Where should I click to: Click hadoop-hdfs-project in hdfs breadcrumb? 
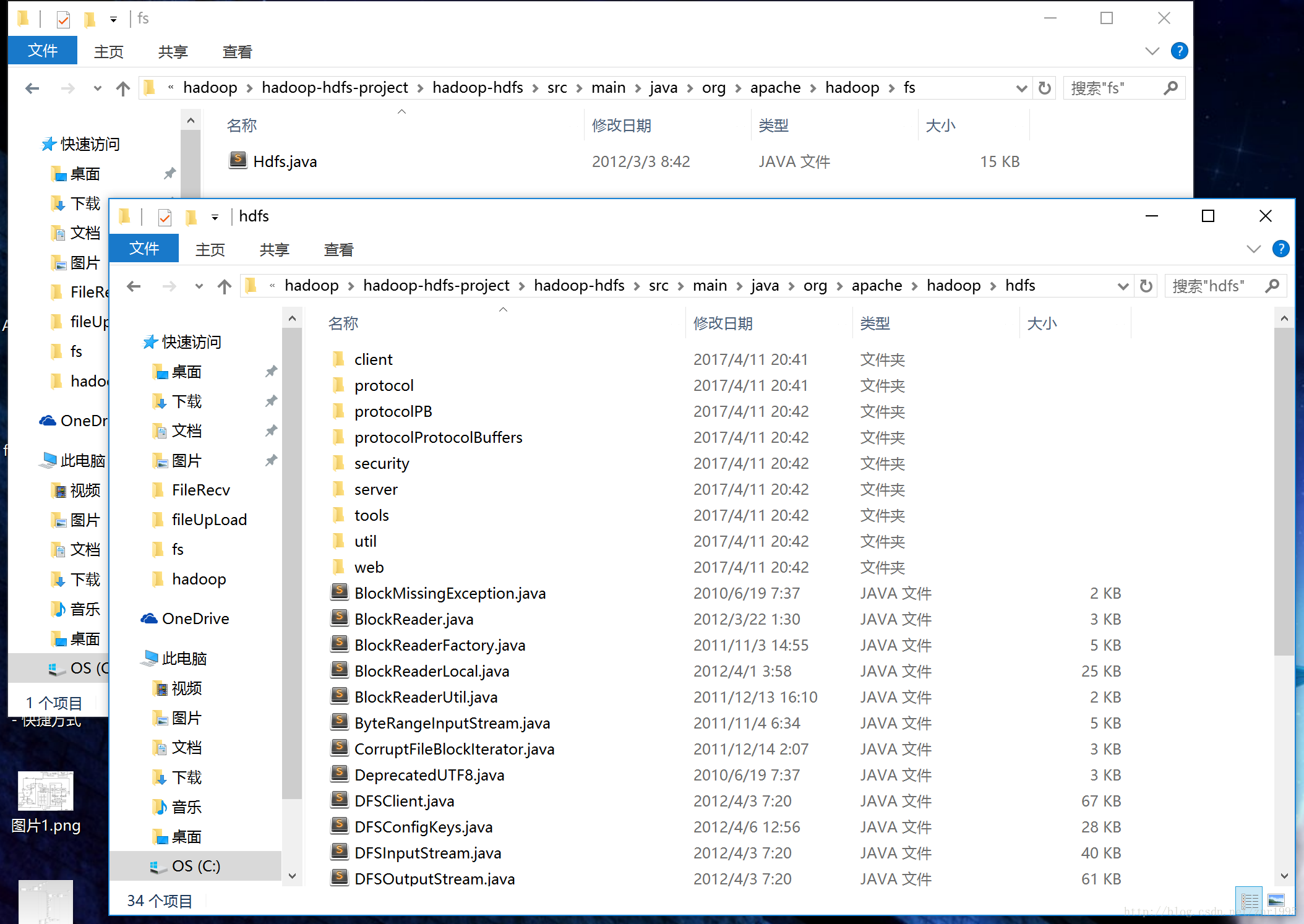tap(436, 286)
